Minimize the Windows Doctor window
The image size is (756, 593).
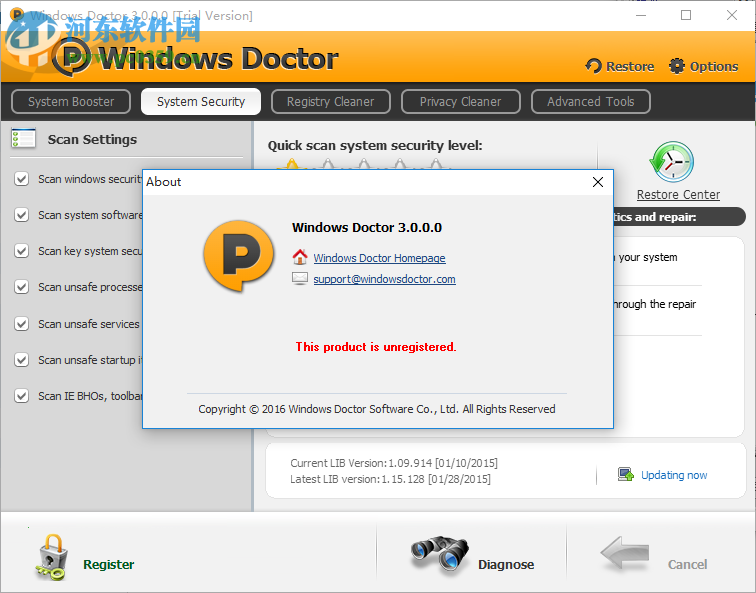pyautogui.click(x=641, y=15)
